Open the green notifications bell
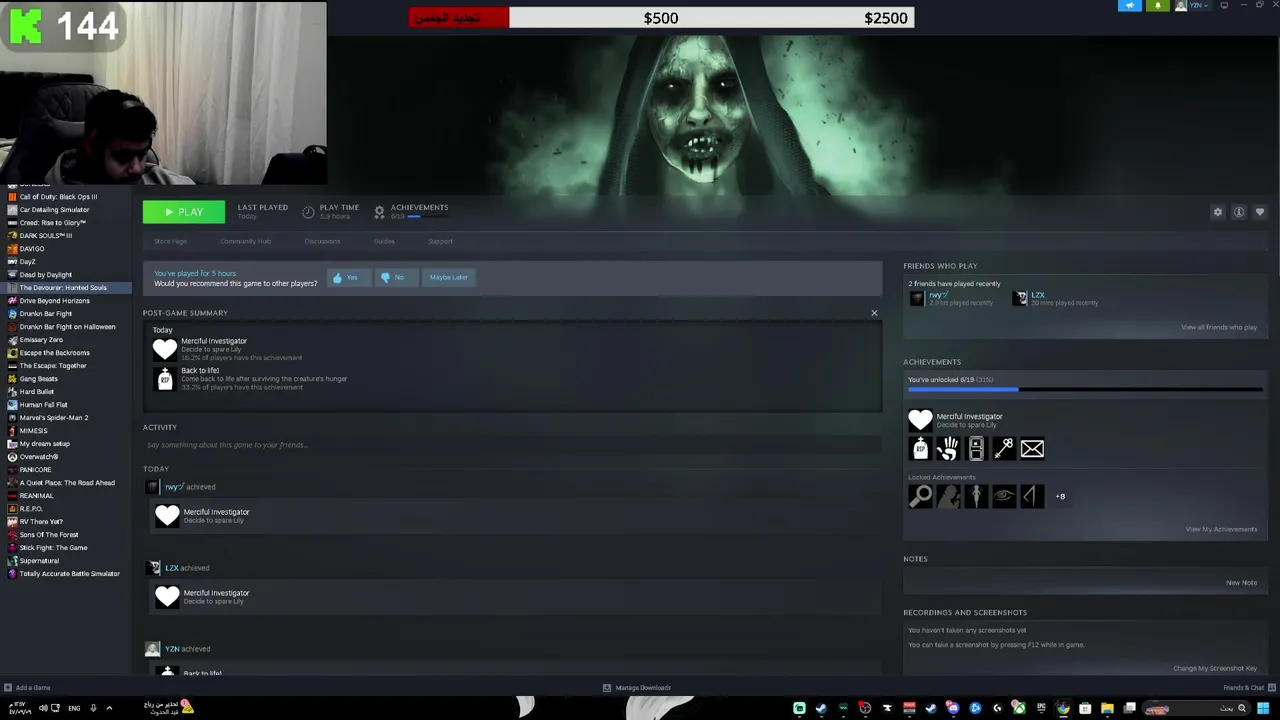This screenshot has height=720, width=1280. click(1158, 5)
